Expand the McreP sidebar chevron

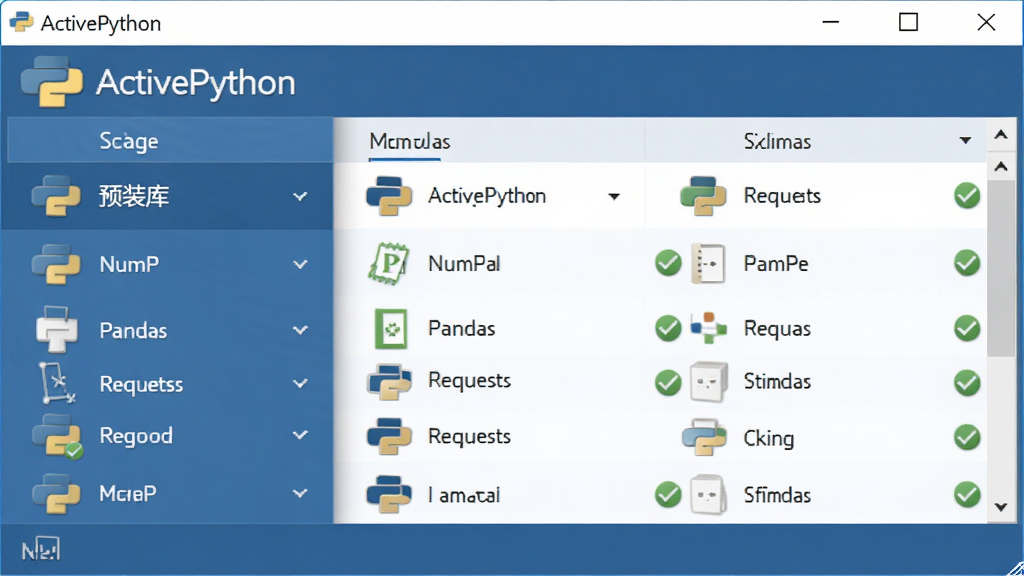click(x=300, y=493)
